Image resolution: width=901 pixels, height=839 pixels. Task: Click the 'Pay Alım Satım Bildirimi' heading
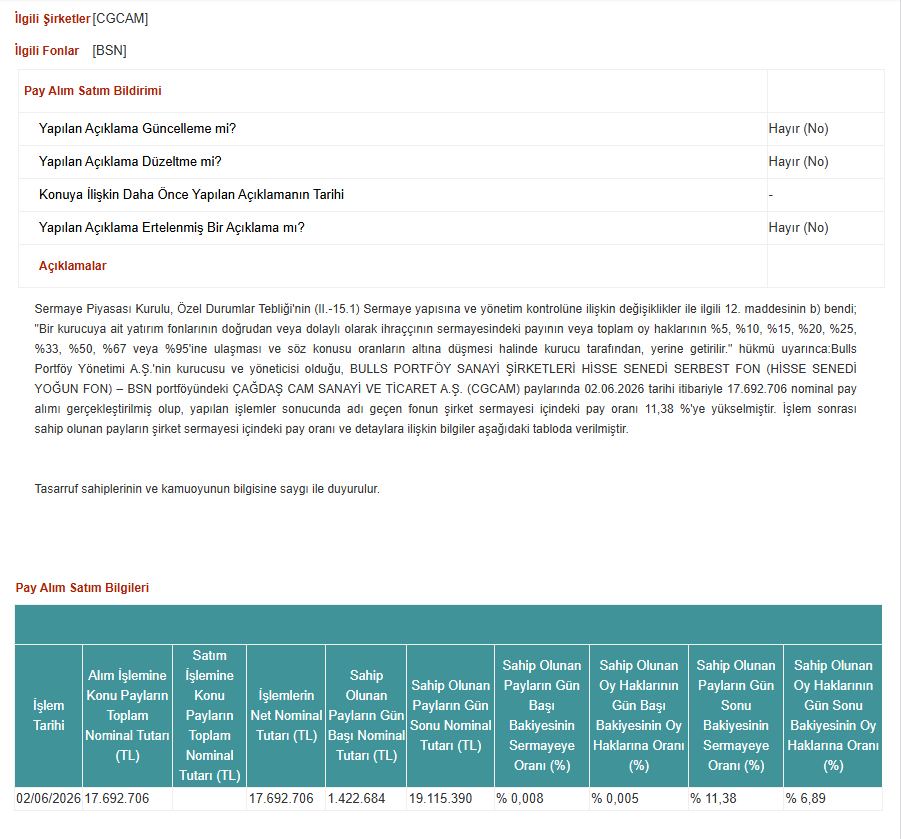(x=93, y=91)
